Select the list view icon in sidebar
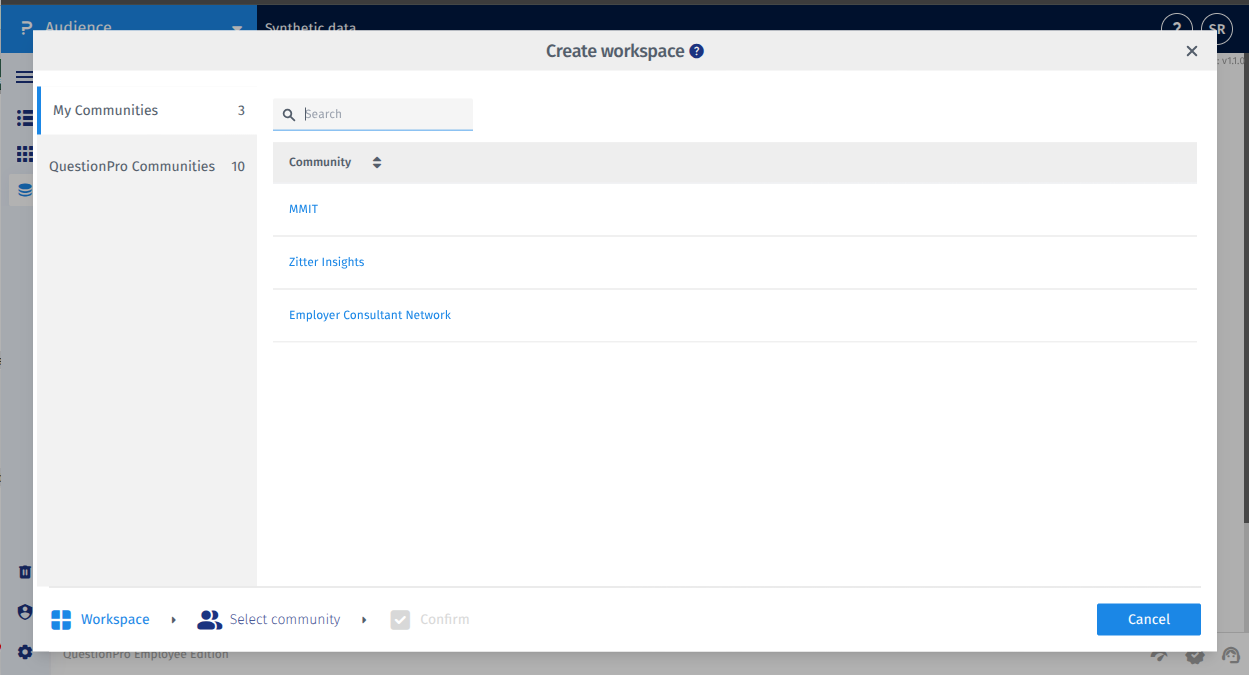This screenshot has height=675, width=1249. [x=25, y=118]
